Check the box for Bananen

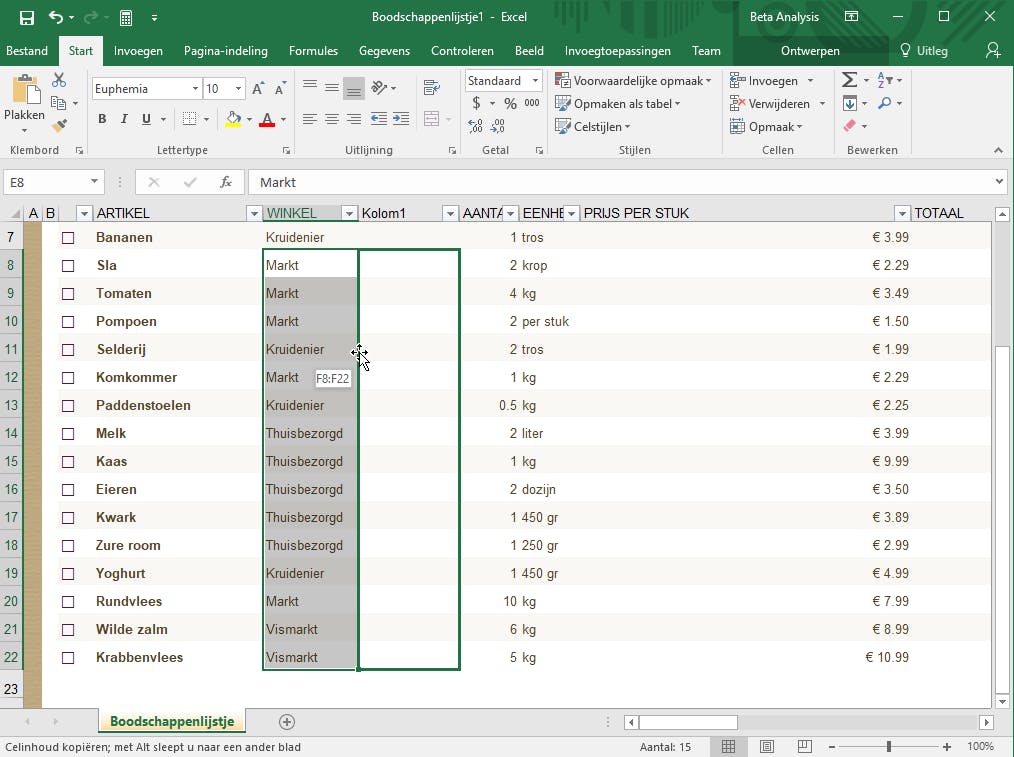tap(68, 238)
